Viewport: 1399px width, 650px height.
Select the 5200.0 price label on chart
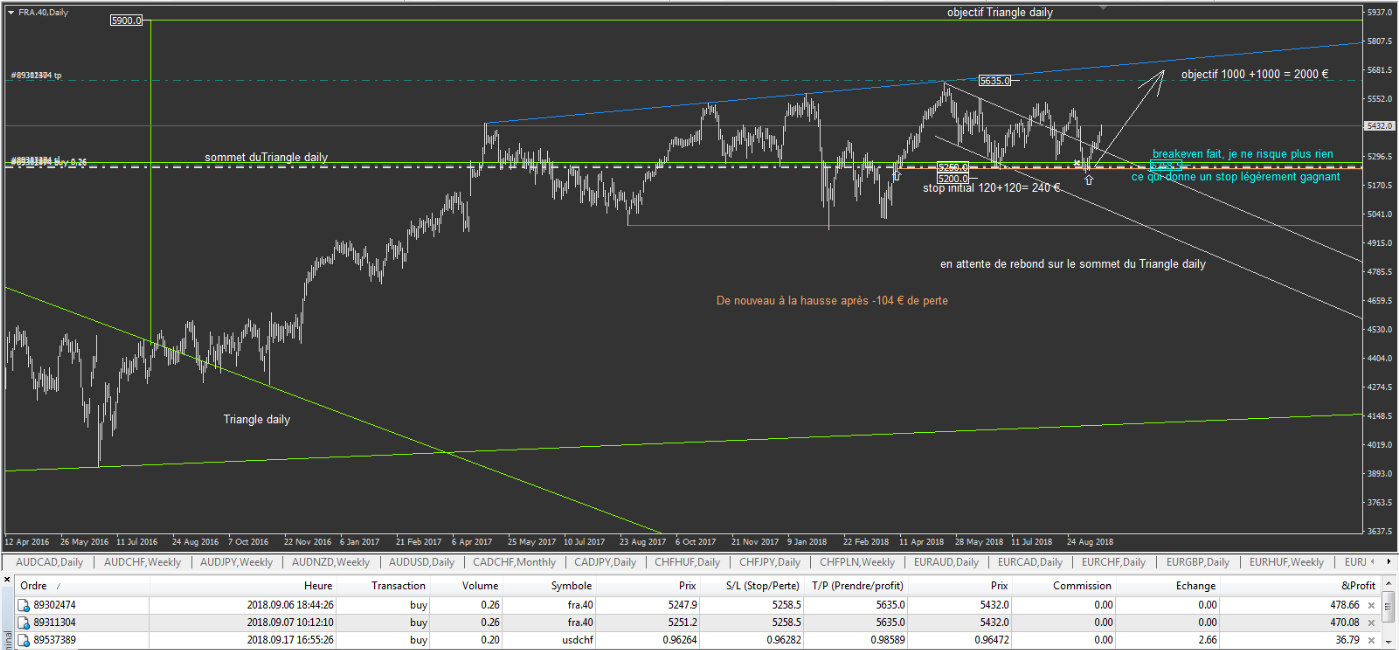pos(954,177)
